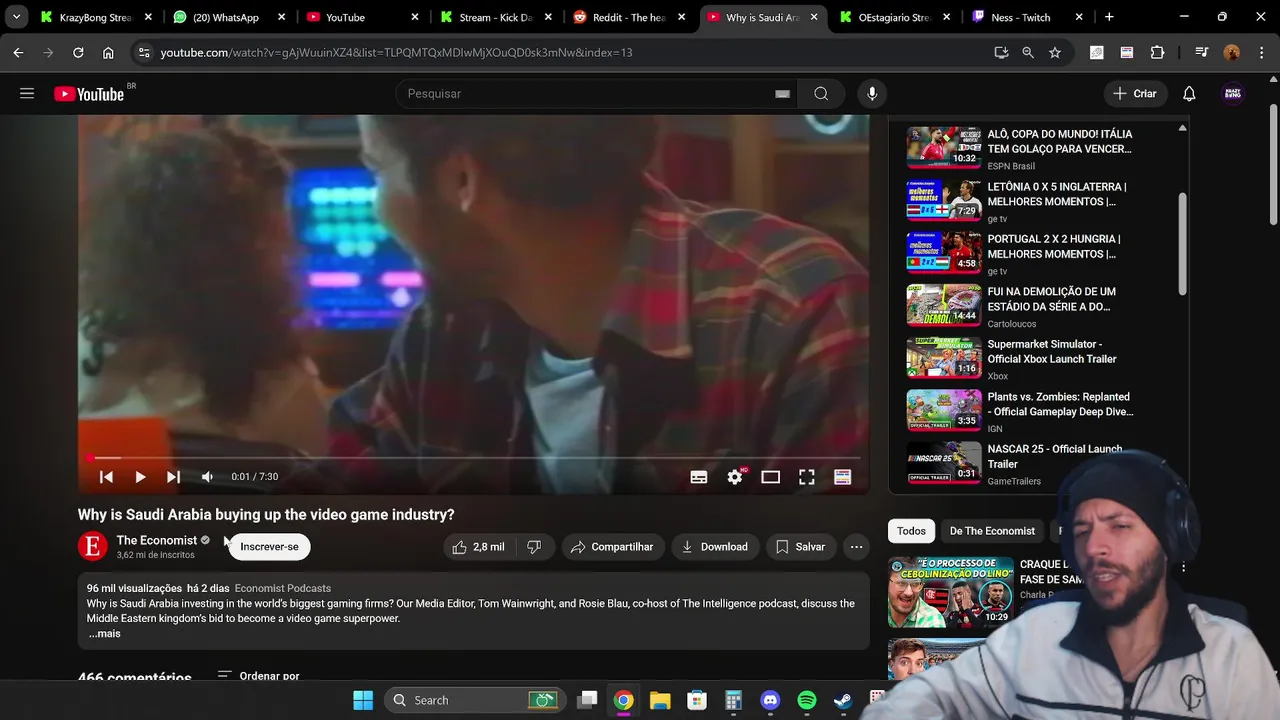Create content with the Criar button
1280x720 pixels.
click(1135, 94)
